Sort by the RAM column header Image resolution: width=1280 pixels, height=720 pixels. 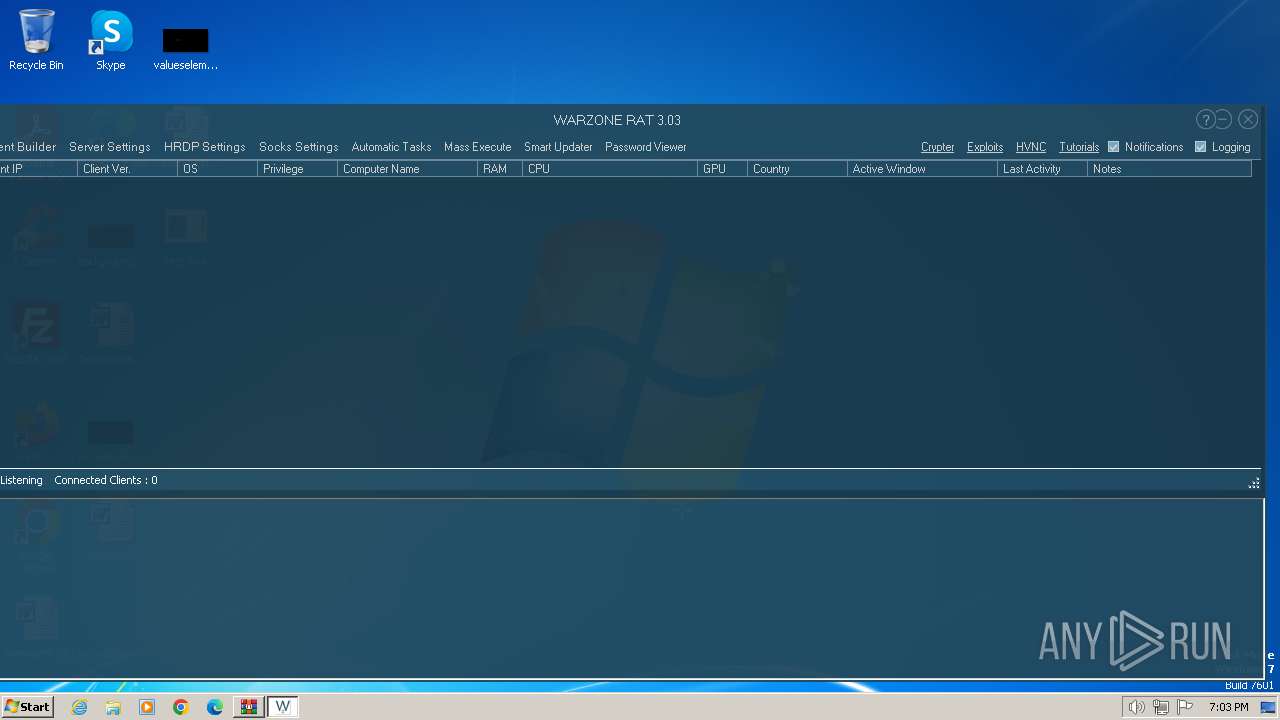[500, 169]
